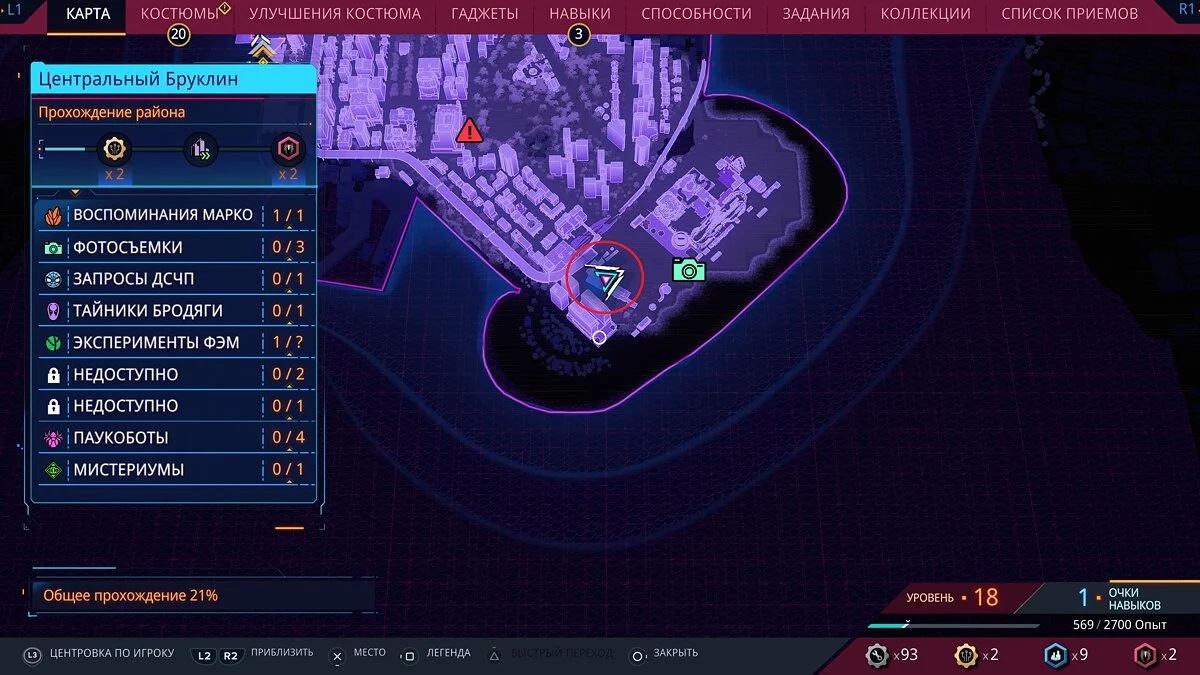Click the green Mysterium eye icon
Viewport: 1200px width, 675px height.
coord(53,470)
